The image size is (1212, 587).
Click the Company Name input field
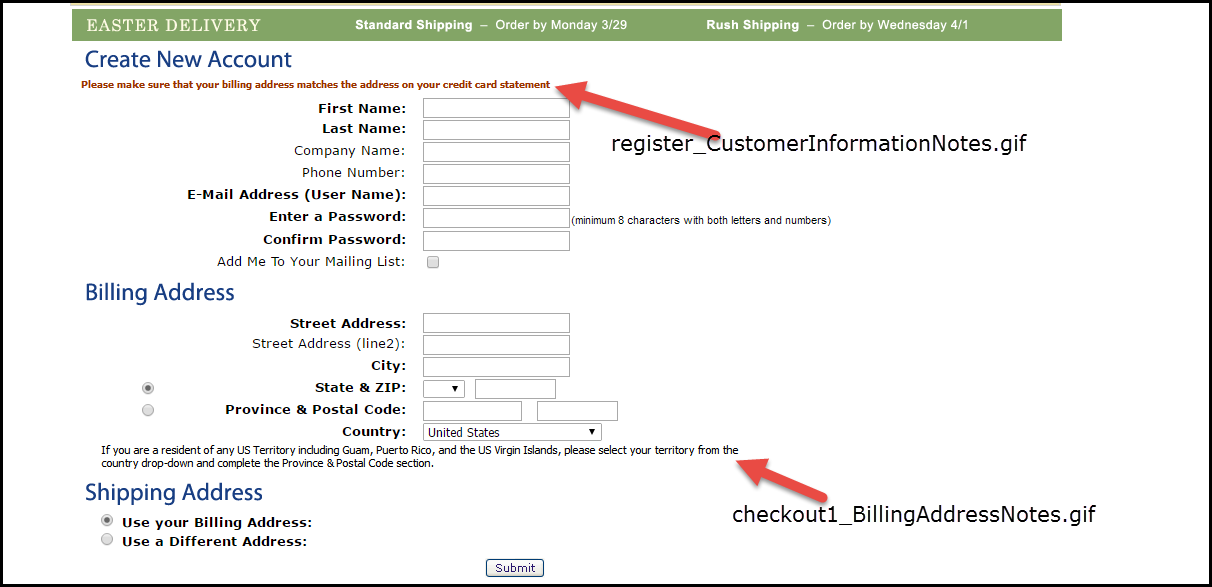[x=496, y=152]
